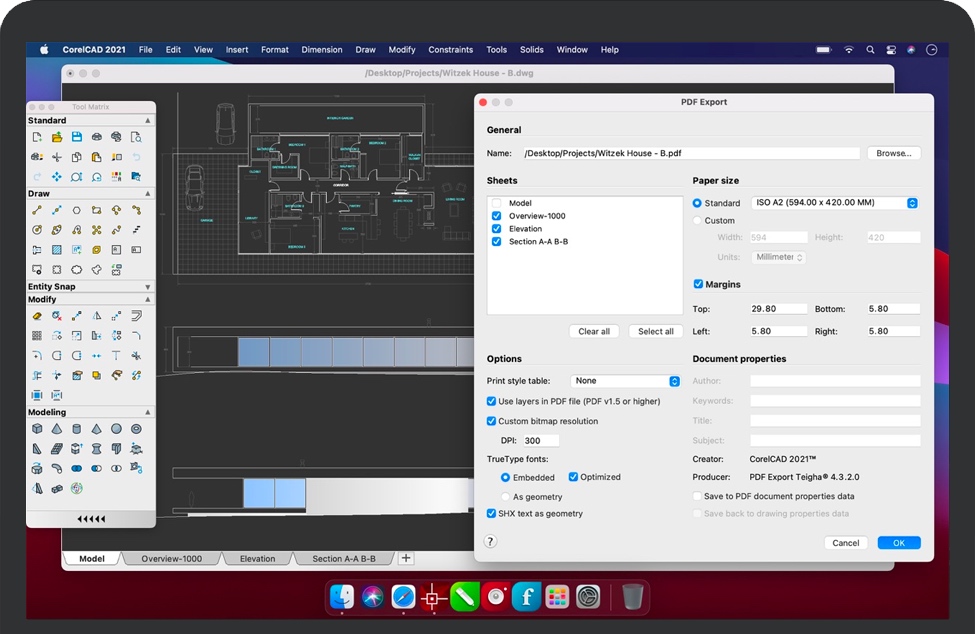
Task: Click the Clear all button
Action: (594, 332)
